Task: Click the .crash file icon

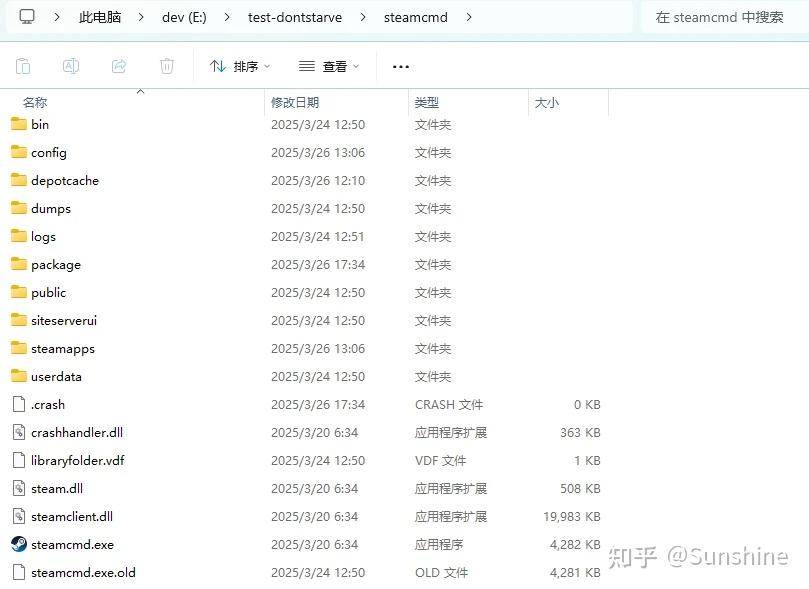Action: 19,404
